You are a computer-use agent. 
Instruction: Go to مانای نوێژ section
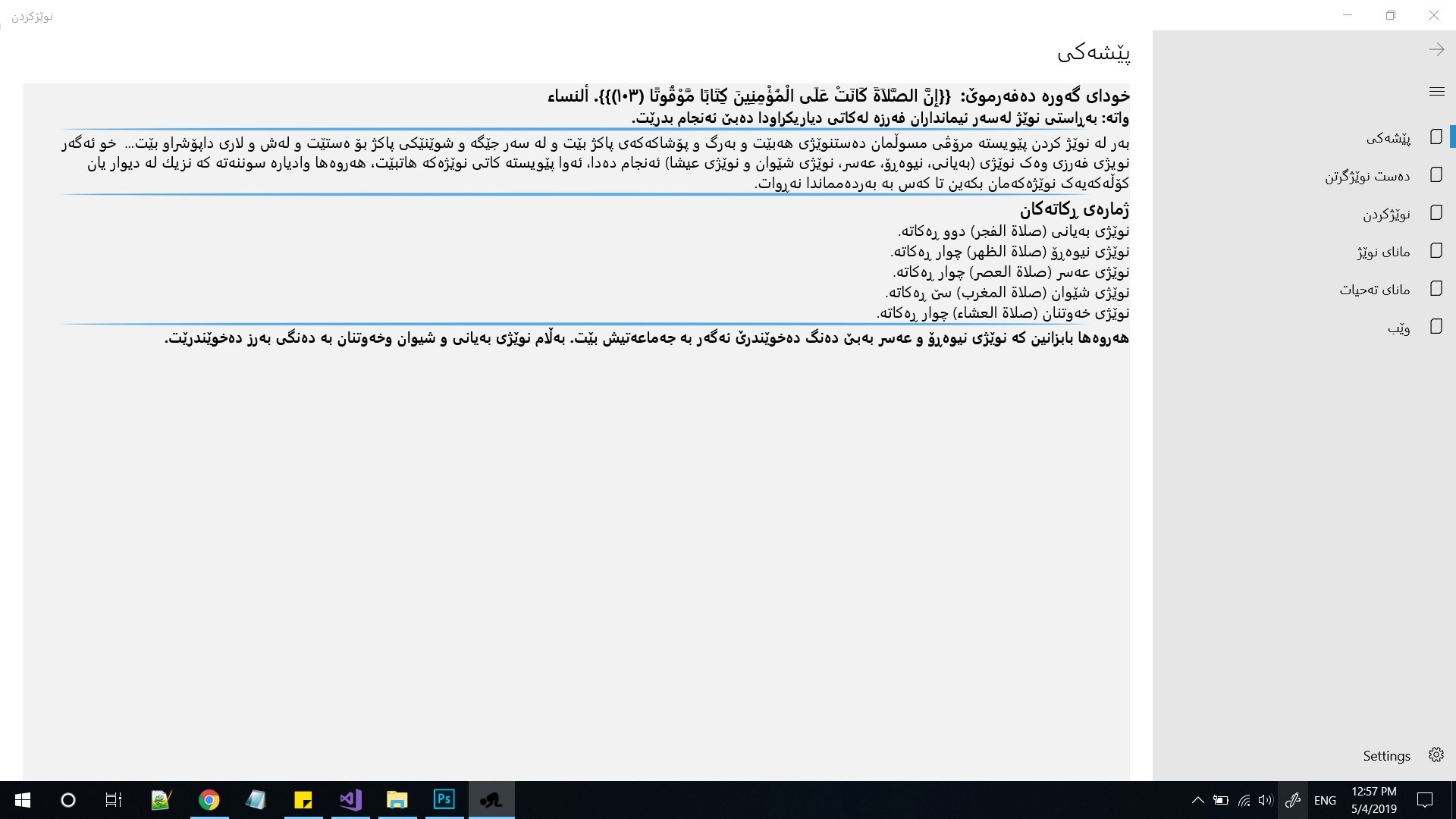(x=1383, y=252)
